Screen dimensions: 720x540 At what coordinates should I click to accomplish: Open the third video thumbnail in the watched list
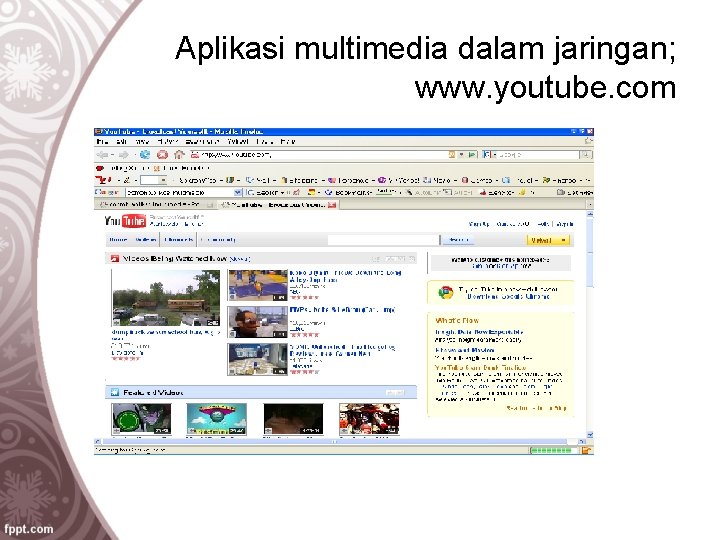point(258,360)
